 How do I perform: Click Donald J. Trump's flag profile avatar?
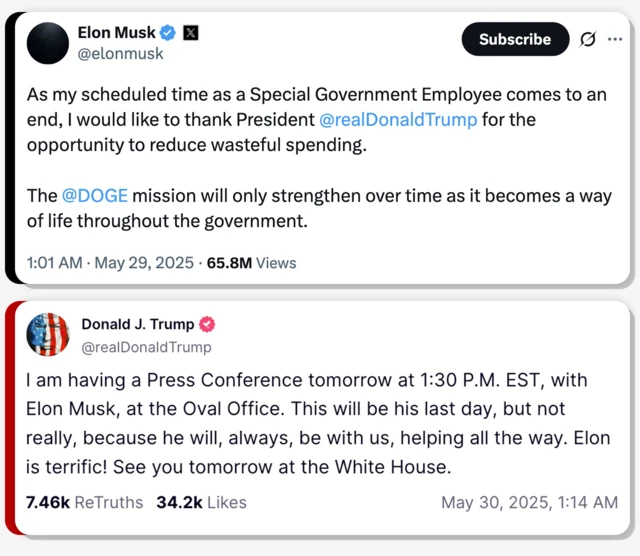point(47,334)
